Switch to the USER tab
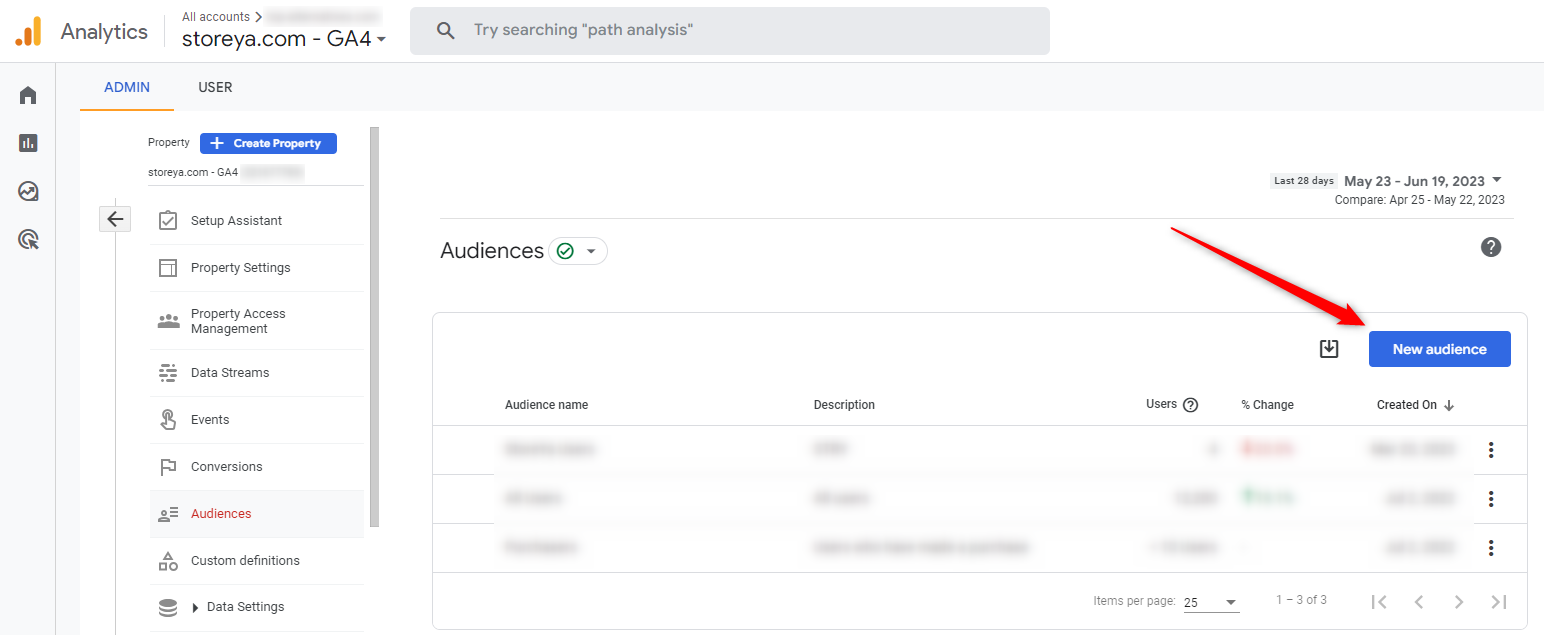The image size is (1544, 635). [215, 87]
